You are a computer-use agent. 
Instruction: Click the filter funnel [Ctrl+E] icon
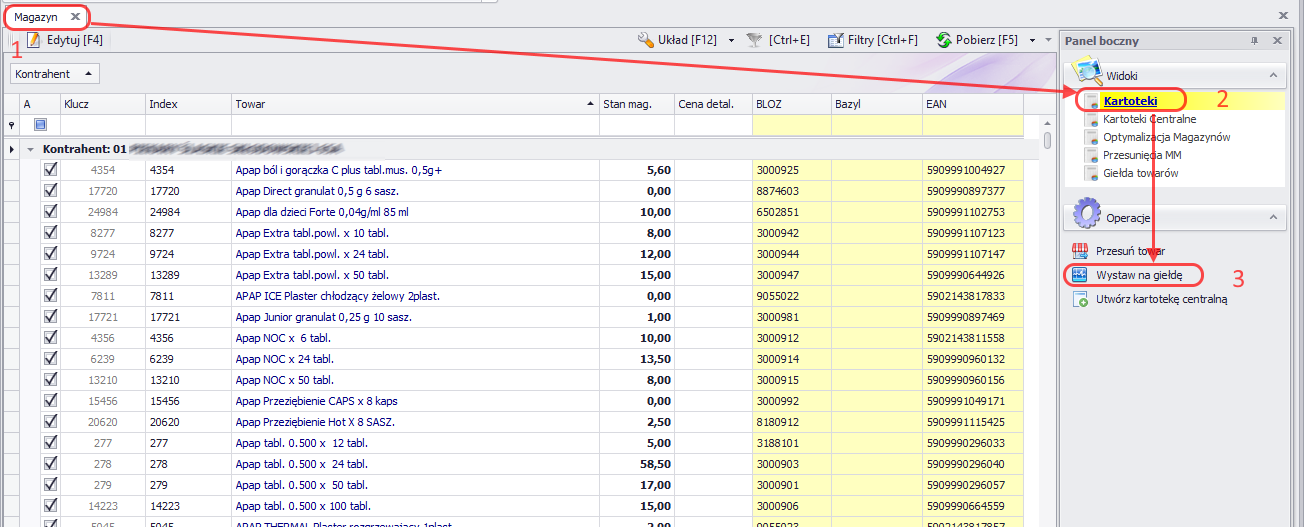pyautogui.click(x=755, y=40)
